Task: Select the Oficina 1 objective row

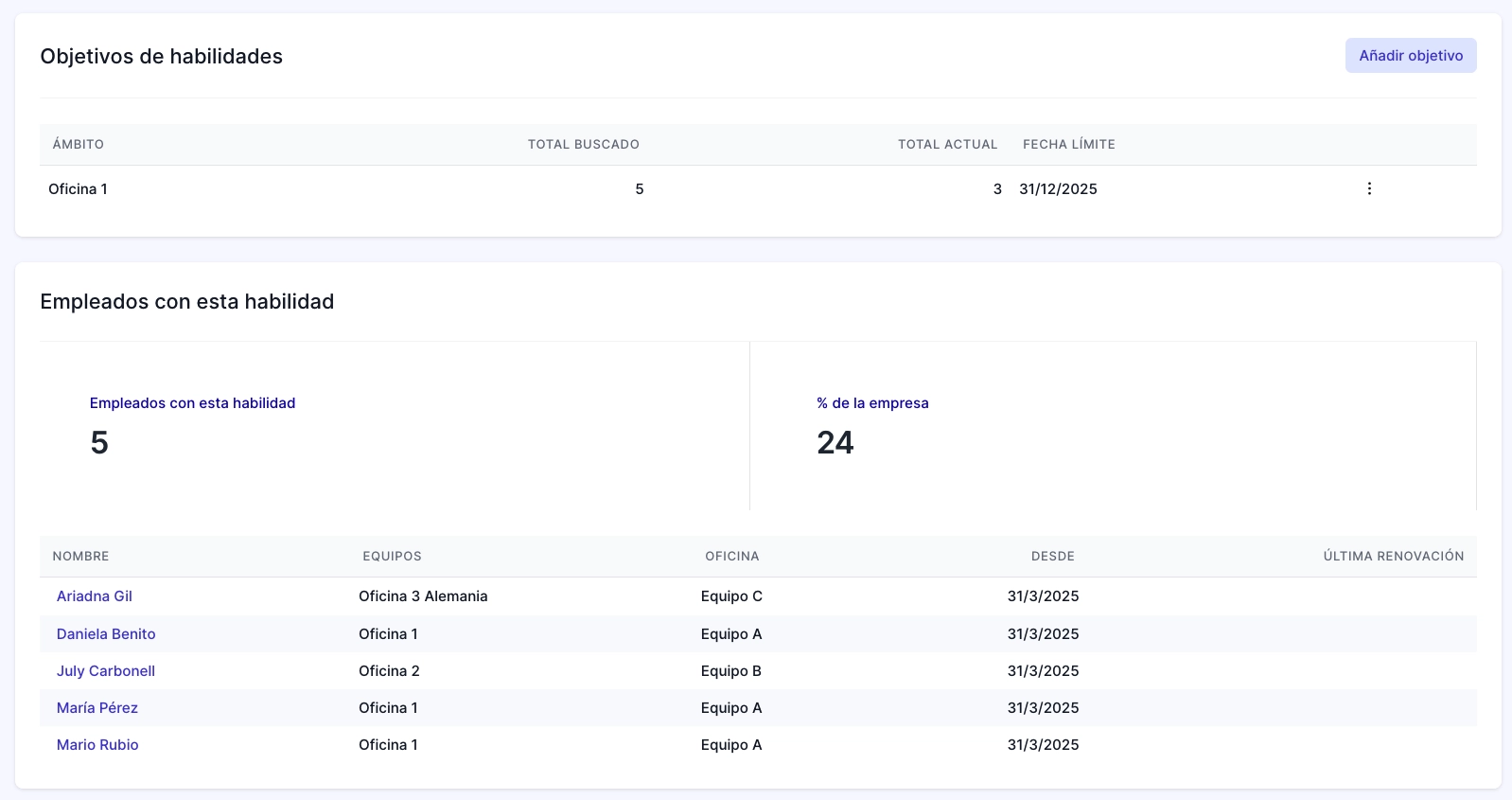Action: tap(79, 189)
